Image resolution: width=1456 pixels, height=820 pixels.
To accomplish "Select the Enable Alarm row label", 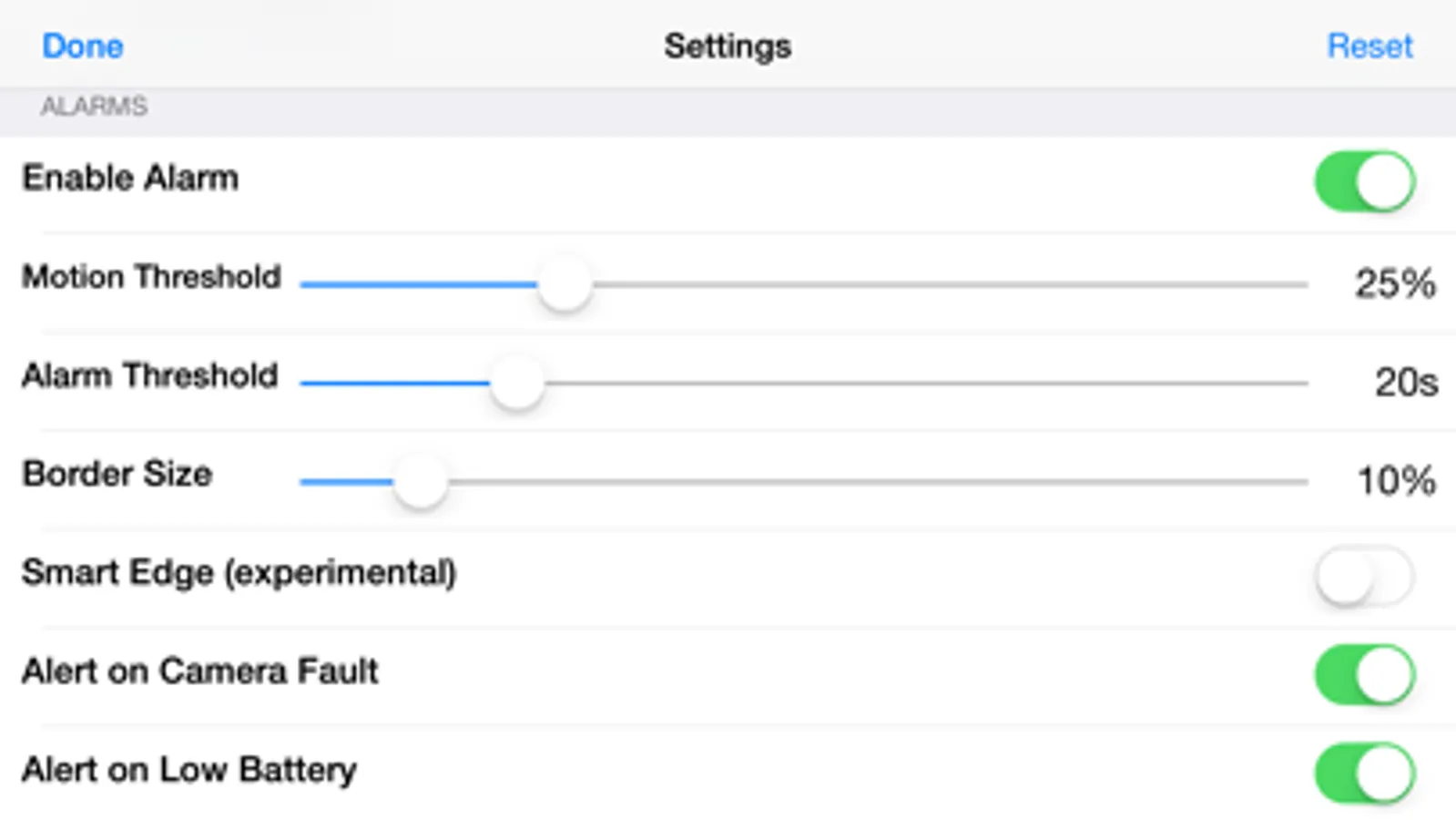I will coord(130,178).
